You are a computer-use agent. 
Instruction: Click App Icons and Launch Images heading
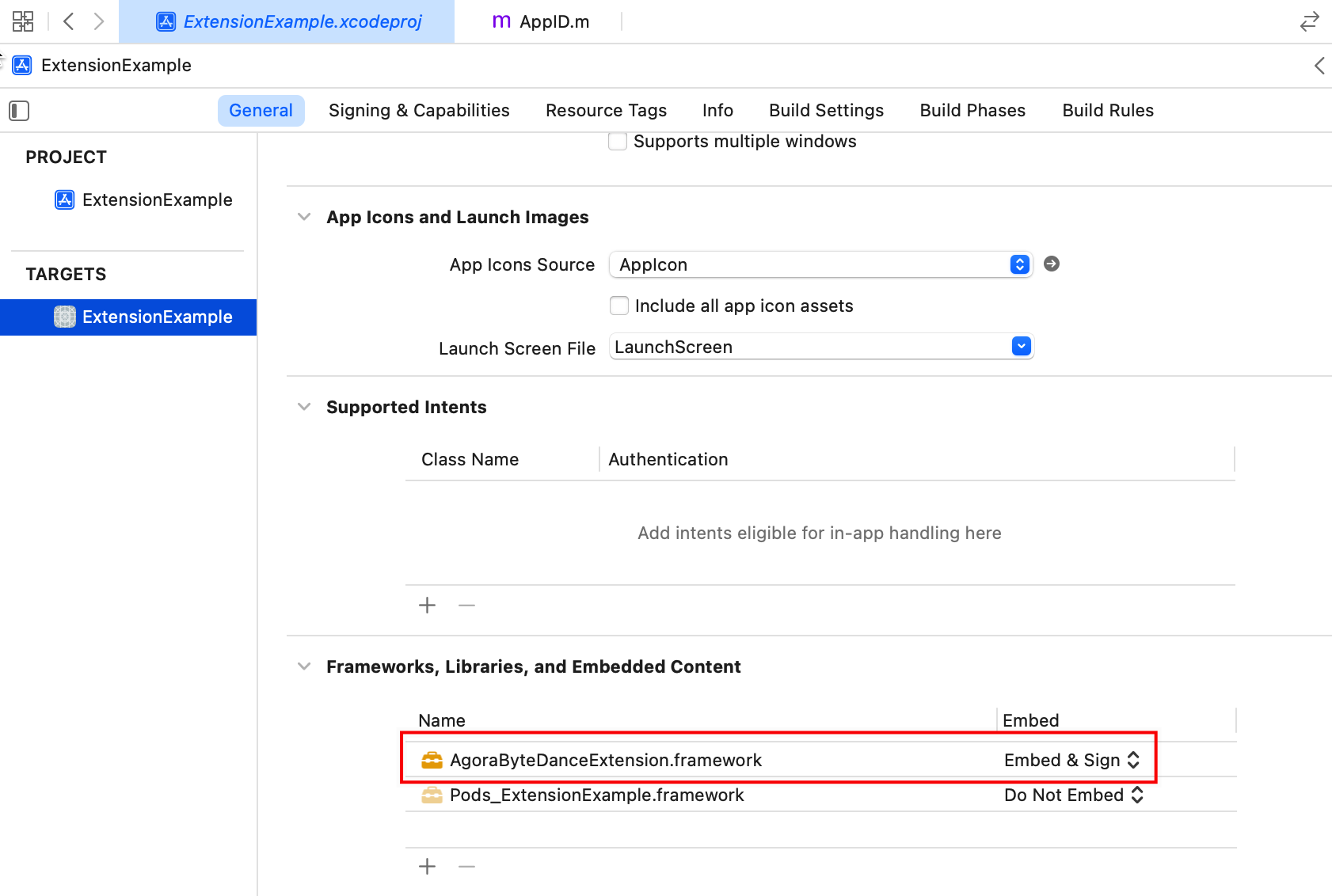point(458,217)
